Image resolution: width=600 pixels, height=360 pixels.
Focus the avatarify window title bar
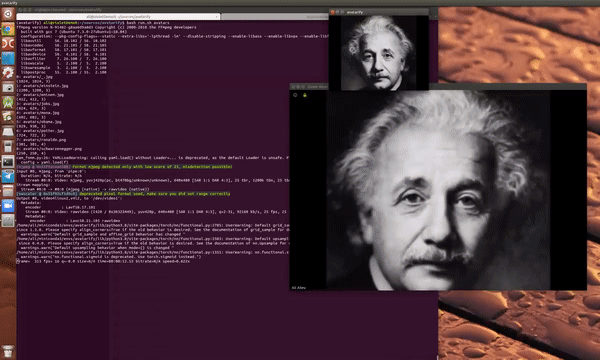[379, 12]
